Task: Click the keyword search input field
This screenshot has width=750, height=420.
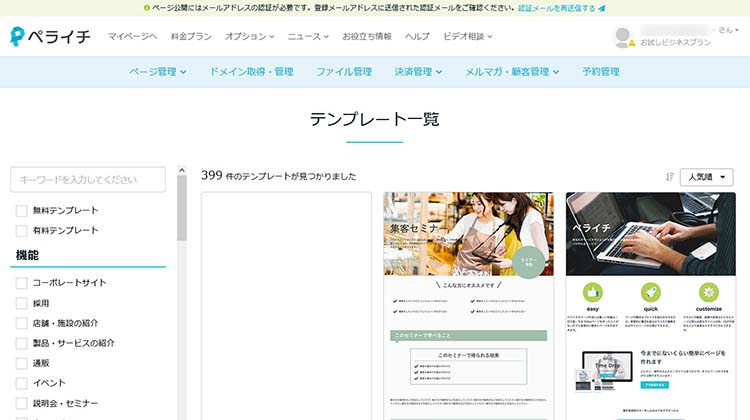Action: 88,179
